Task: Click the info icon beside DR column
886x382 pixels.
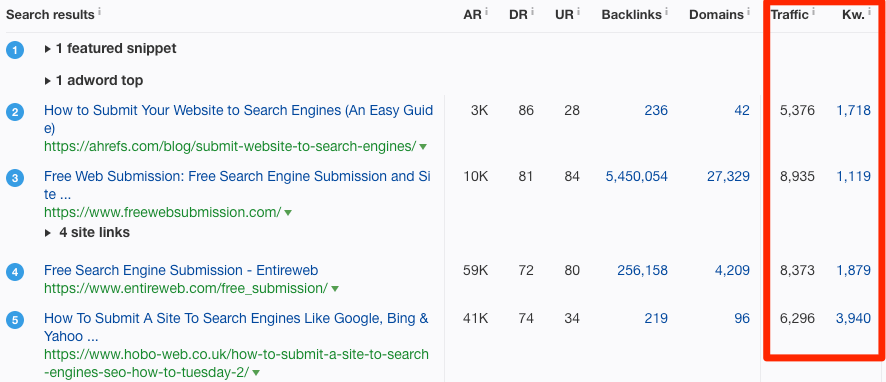Action: coord(532,11)
